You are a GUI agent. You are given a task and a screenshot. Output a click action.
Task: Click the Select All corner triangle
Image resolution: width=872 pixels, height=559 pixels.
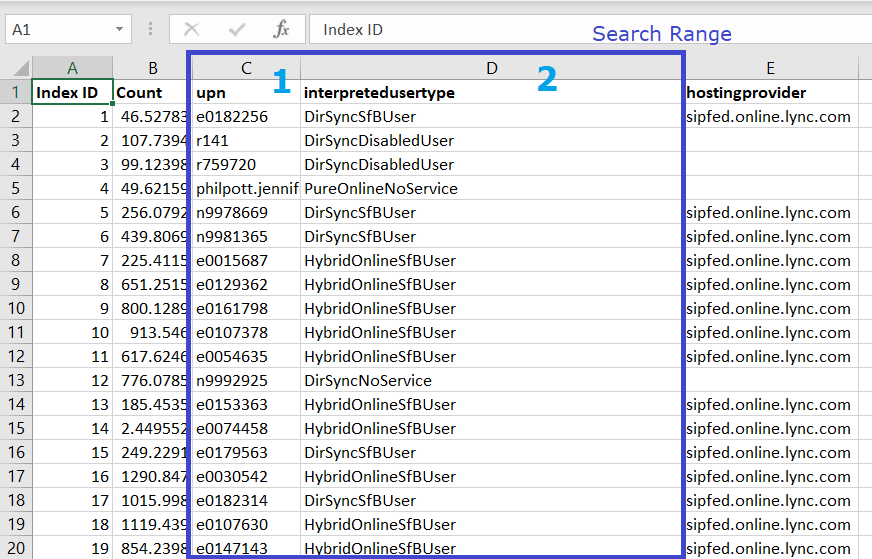[x=21, y=68]
